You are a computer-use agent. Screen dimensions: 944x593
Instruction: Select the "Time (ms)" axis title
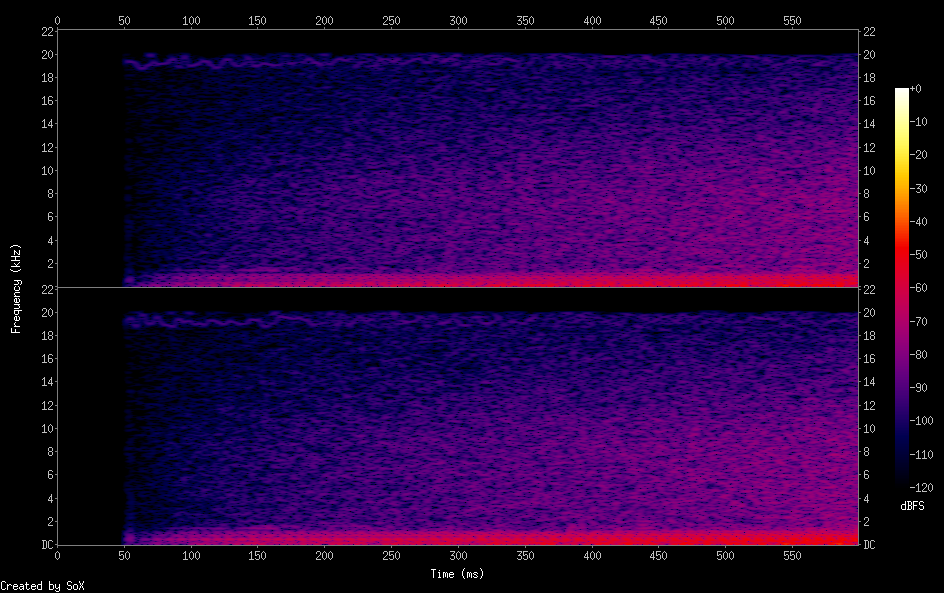pyautogui.click(x=457, y=574)
